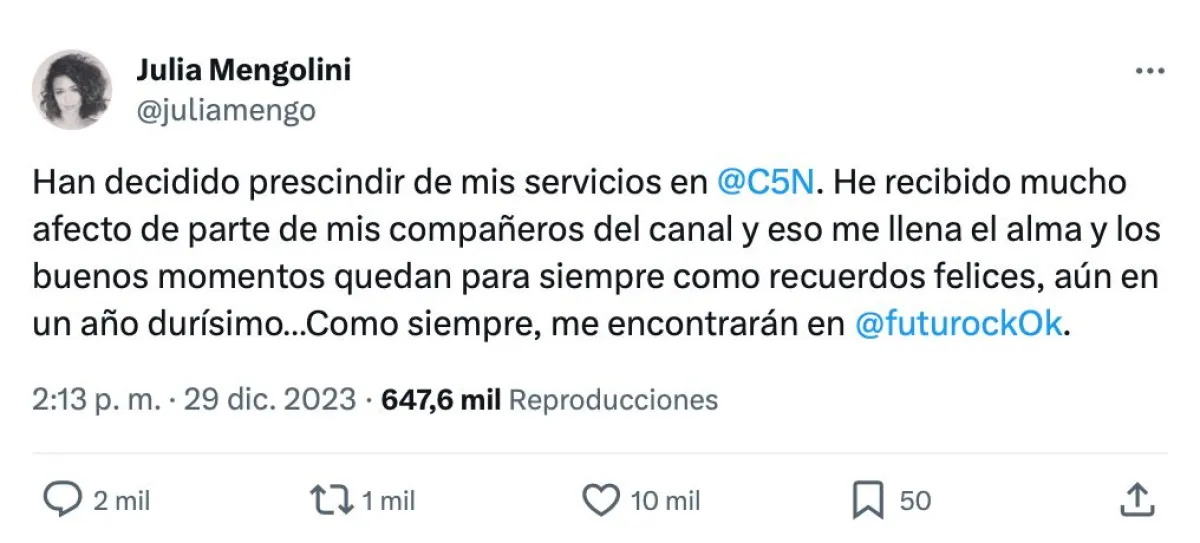Follow the @C5N mention link

coord(766,185)
